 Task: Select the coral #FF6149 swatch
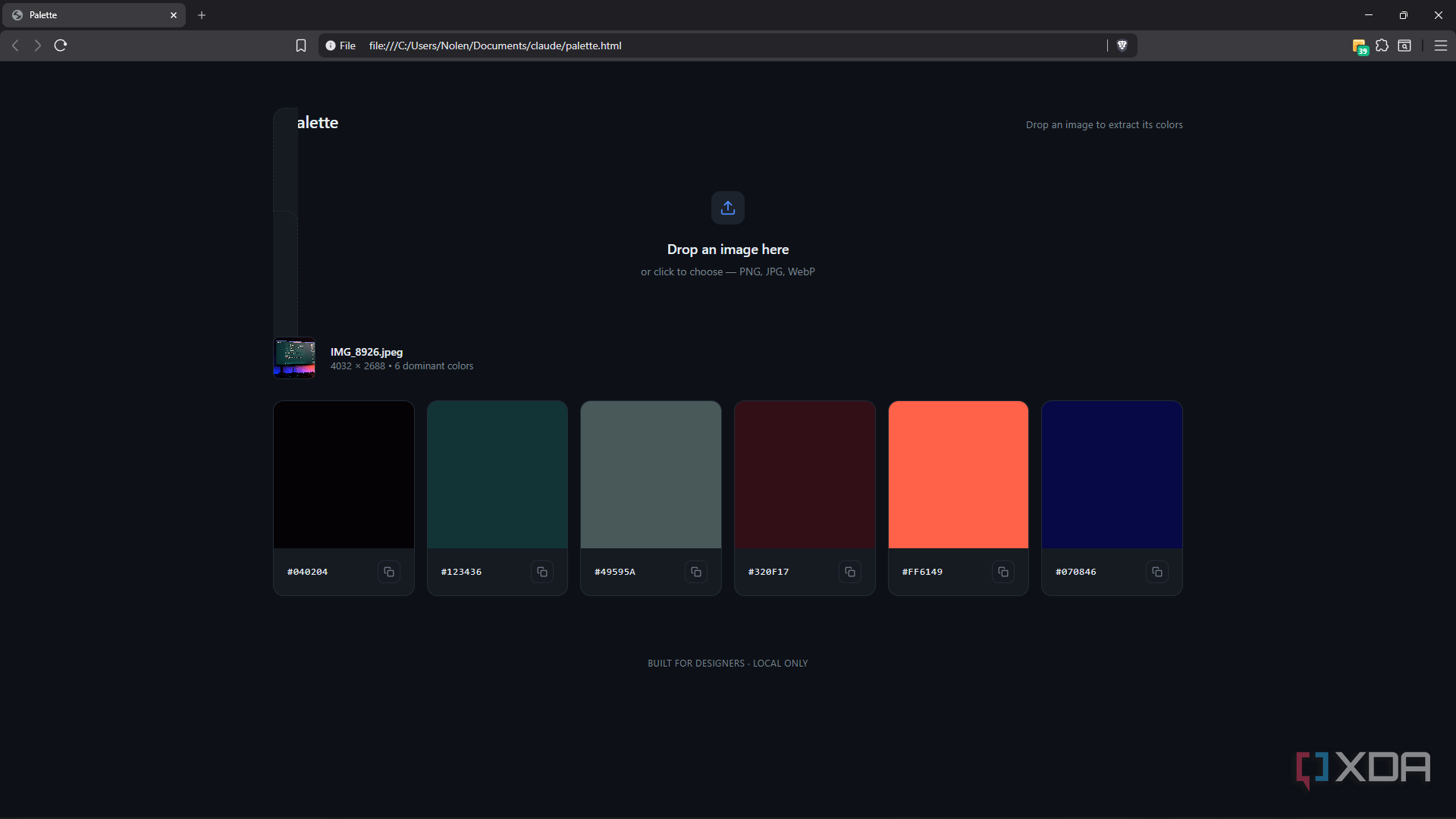tap(959, 475)
